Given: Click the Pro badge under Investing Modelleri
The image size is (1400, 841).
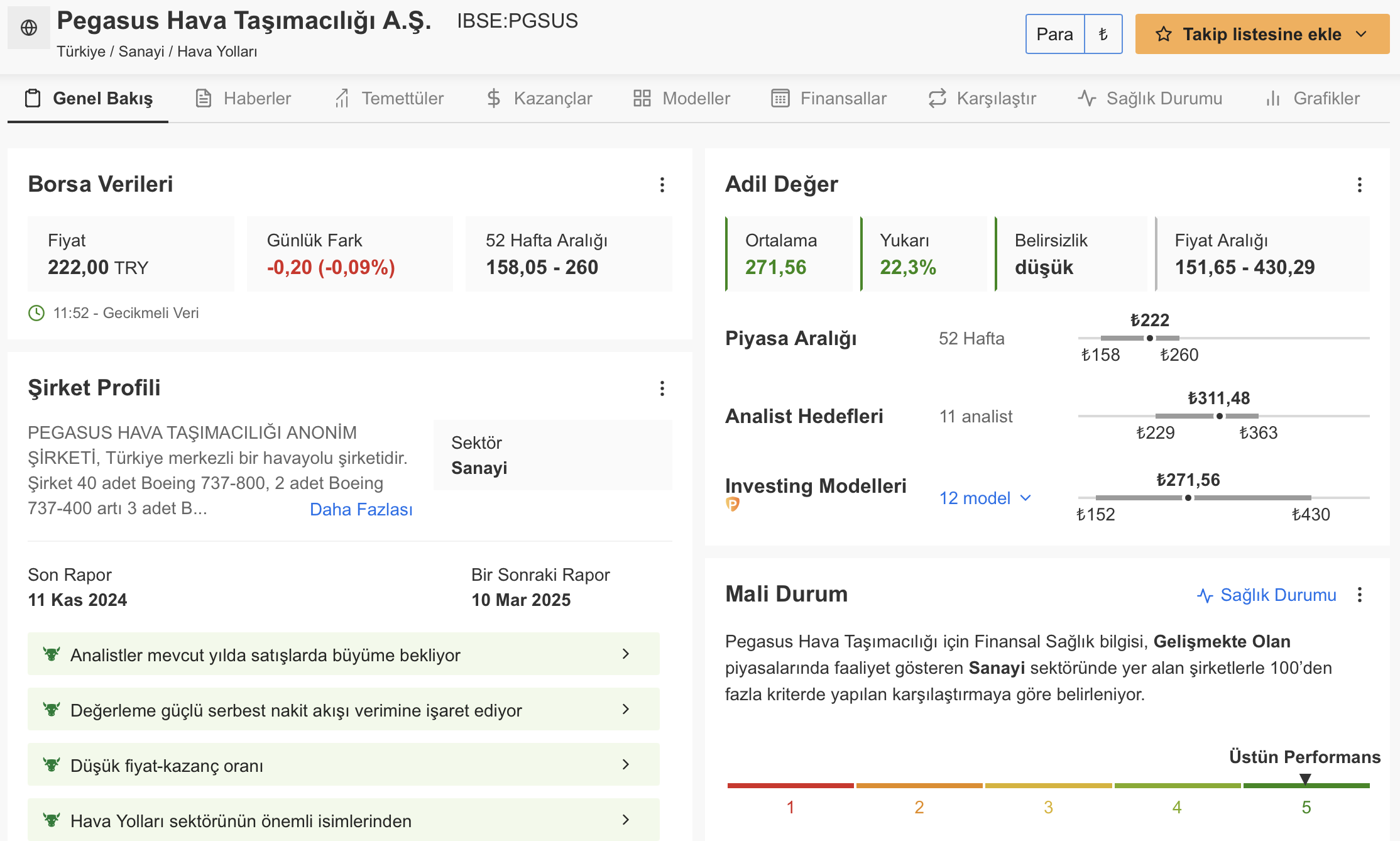Looking at the screenshot, I should (733, 504).
